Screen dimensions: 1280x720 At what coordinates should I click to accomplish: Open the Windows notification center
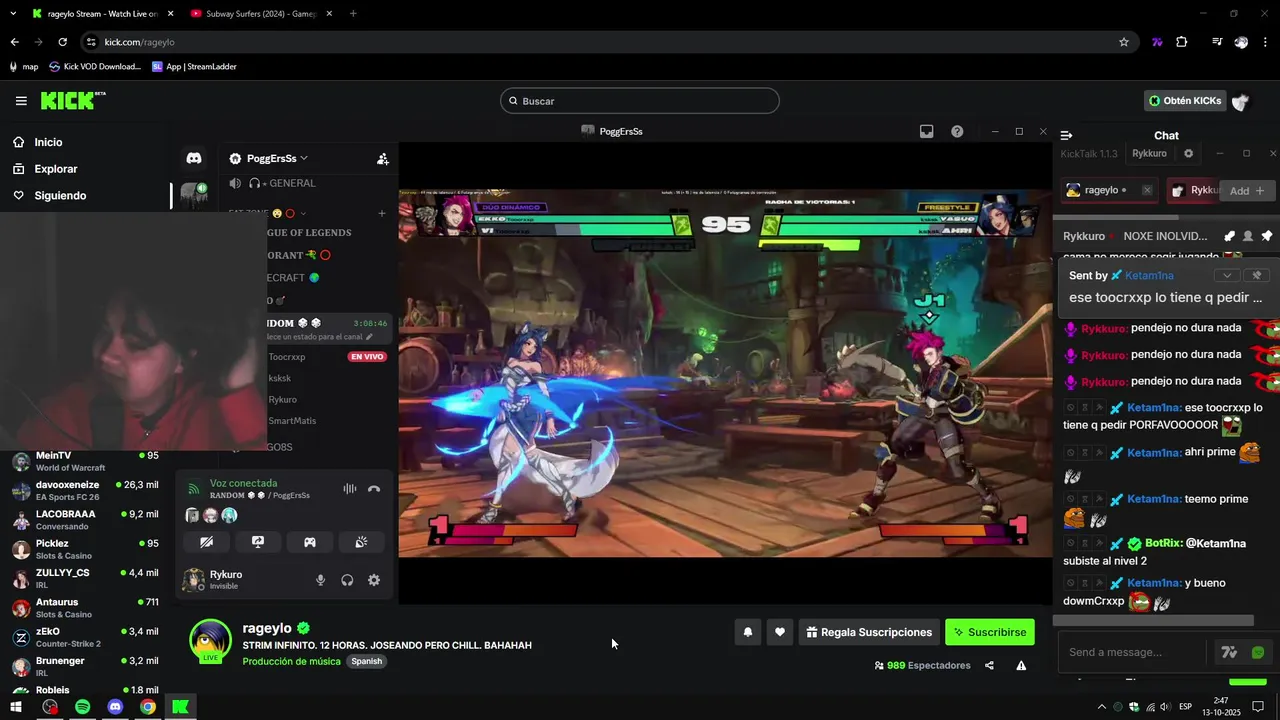click(1259, 707)
